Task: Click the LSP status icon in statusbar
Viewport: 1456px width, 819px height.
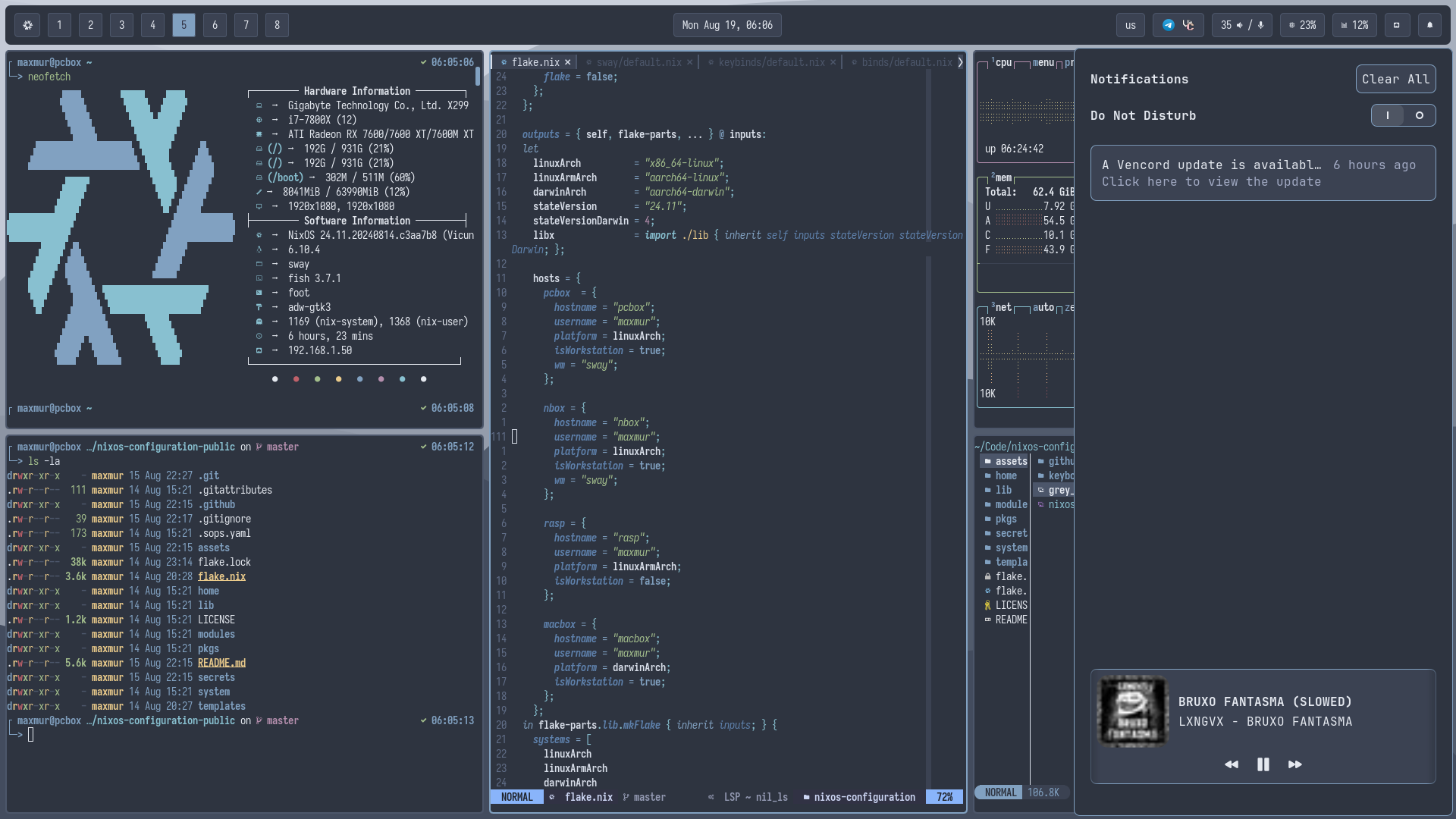Action: [x=710, y=797]
